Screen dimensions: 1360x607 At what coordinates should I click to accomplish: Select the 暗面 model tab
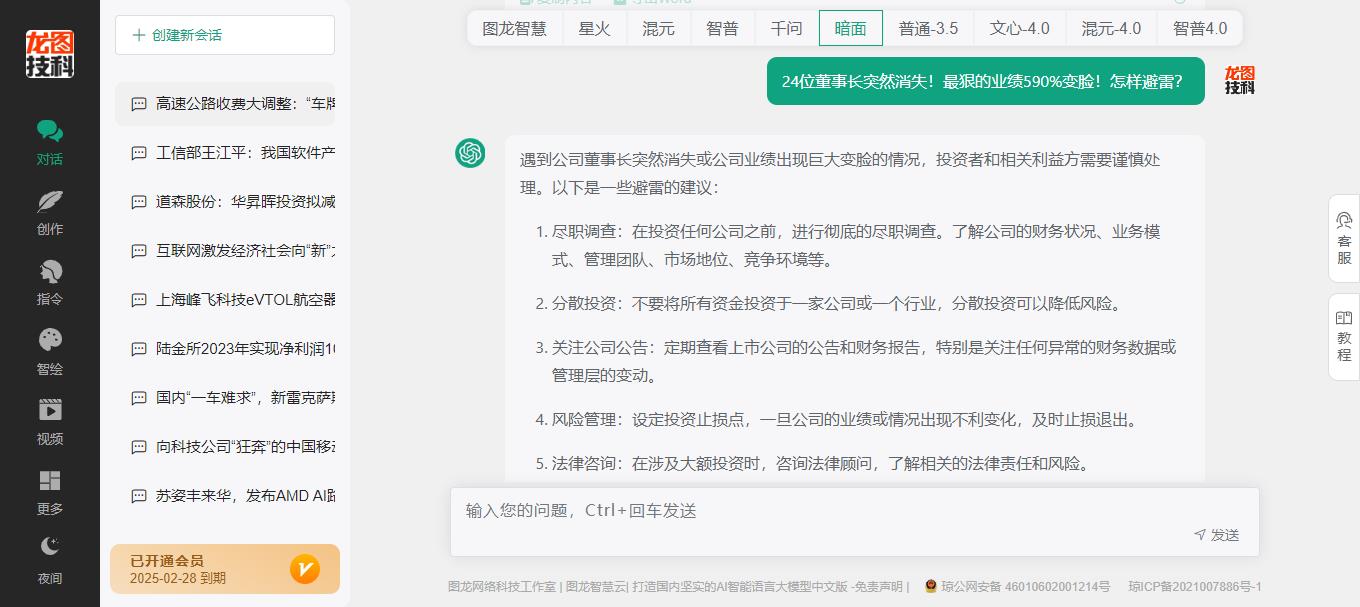point(851,28)
